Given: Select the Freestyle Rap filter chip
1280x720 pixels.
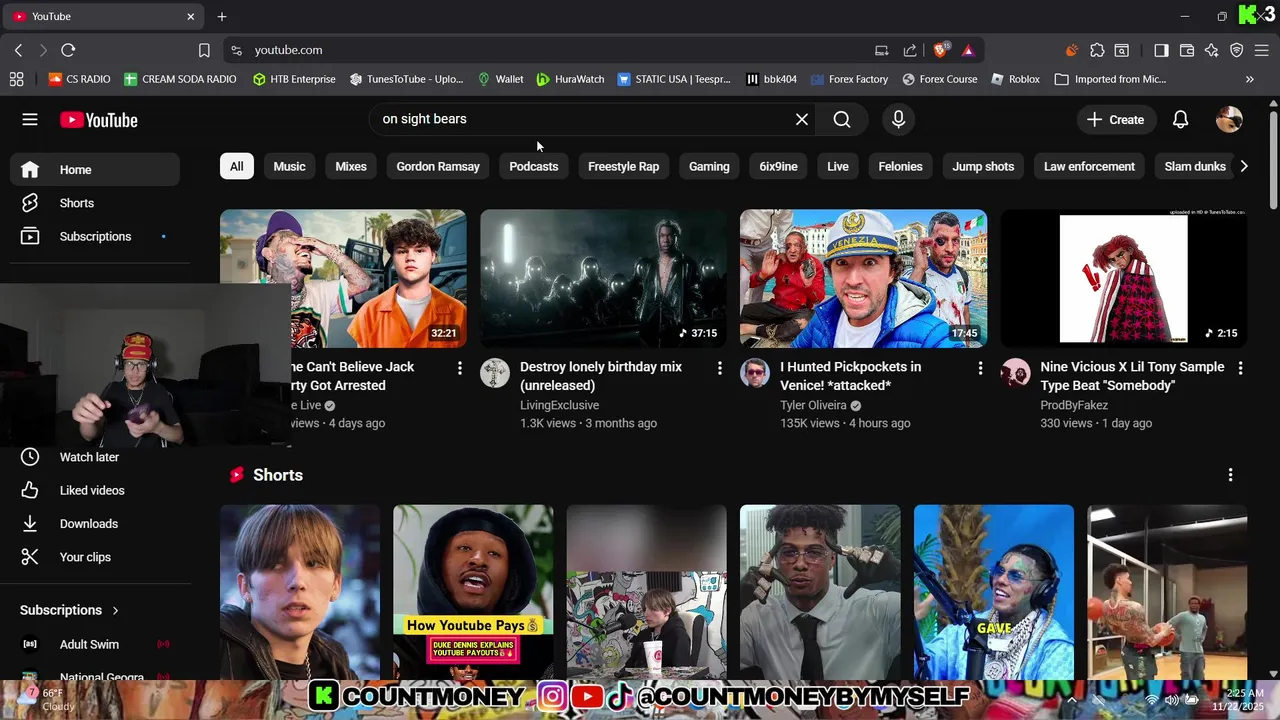Looking at the screenshot, I should click(x=623, y=166).
